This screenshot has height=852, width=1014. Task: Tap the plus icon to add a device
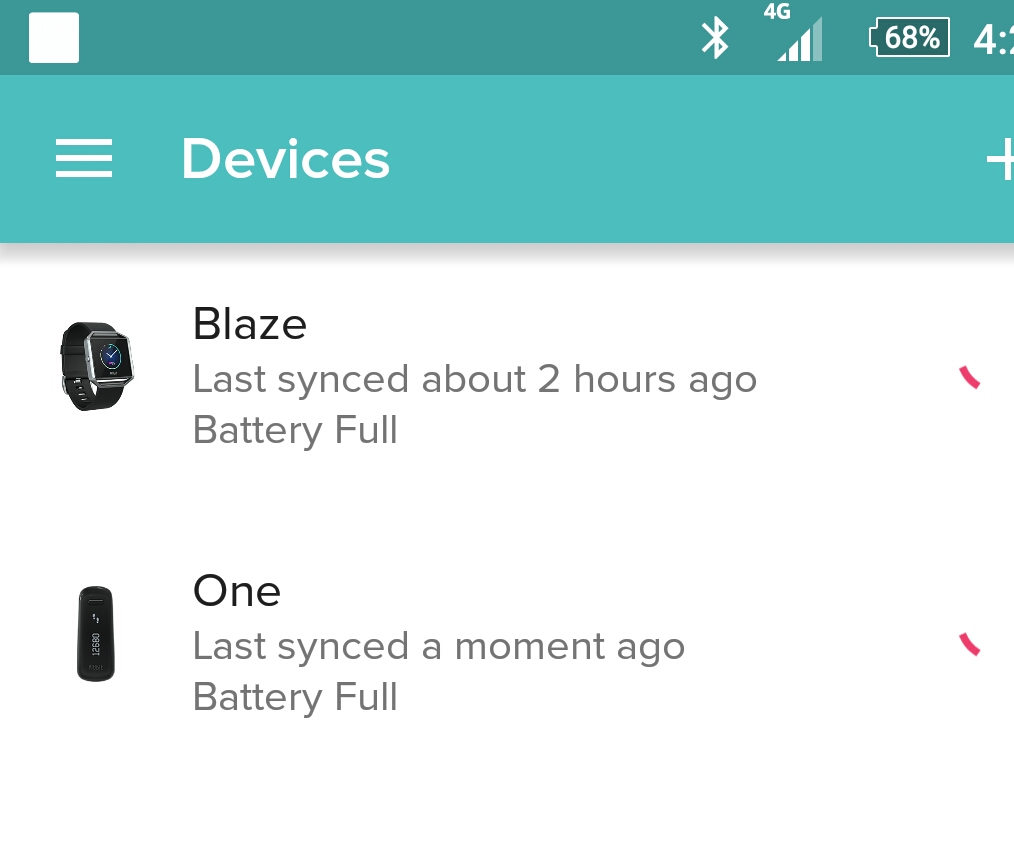click(x=1000, y=160)
